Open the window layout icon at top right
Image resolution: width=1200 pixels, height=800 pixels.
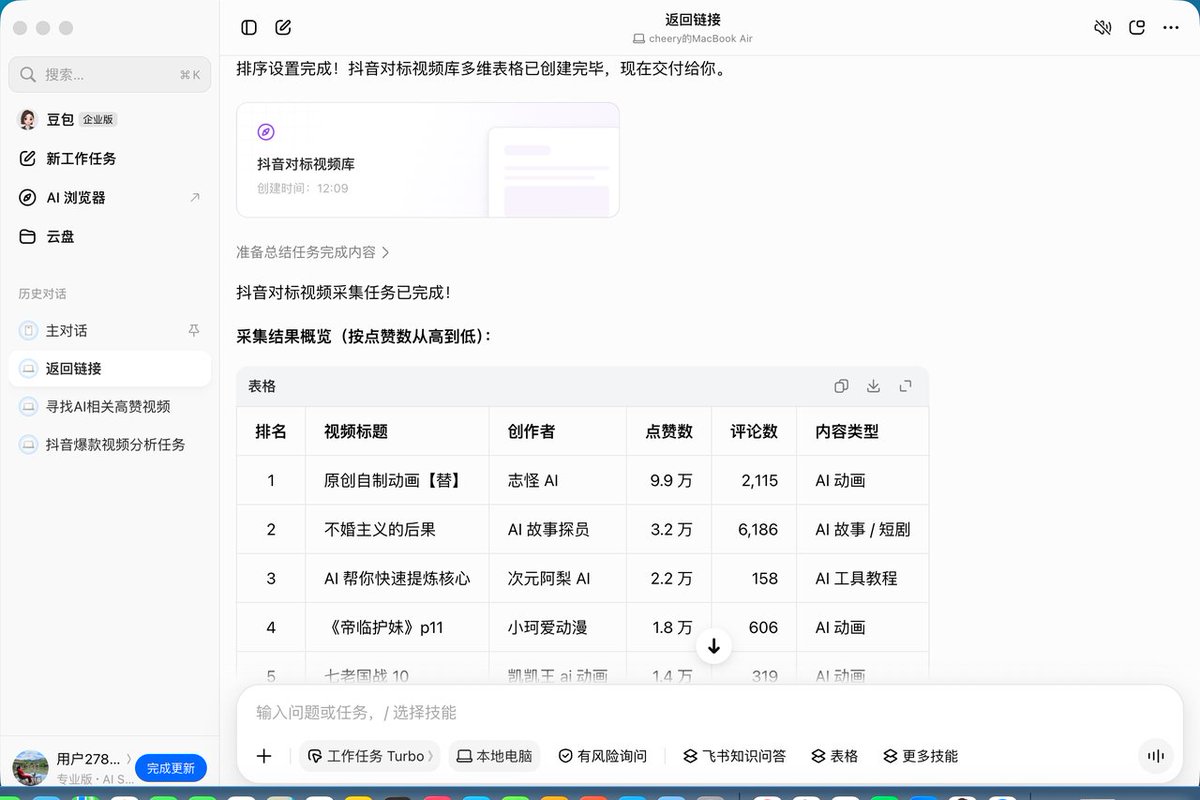[1137, 28]
